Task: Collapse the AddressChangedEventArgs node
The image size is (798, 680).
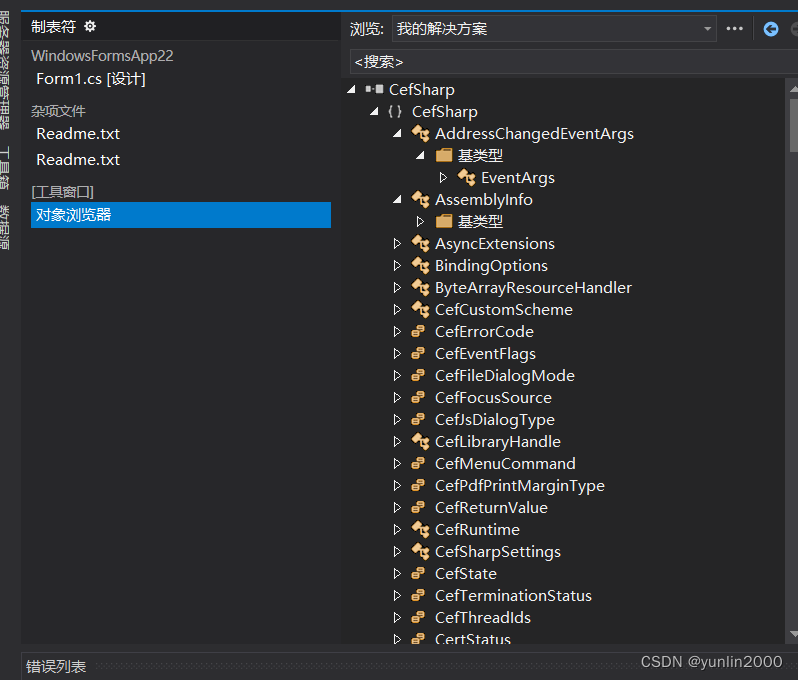Action: (x=397, y=133)
